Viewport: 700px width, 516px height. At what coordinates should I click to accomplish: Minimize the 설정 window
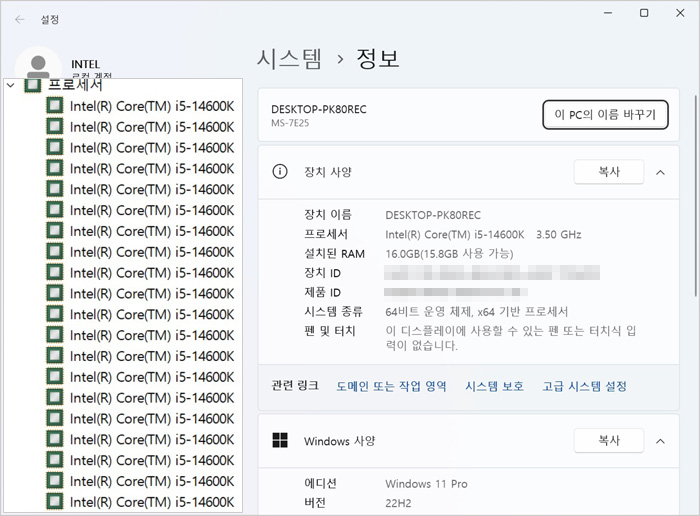pos(608,13)
